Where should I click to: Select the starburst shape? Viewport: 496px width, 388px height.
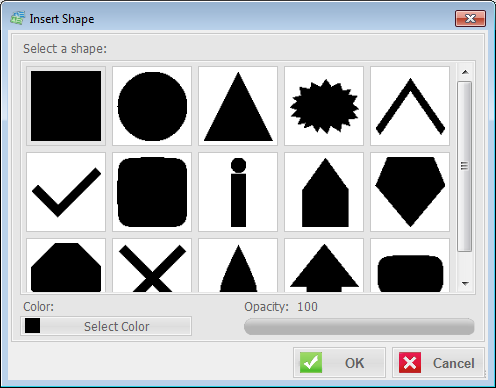pos(324,106)
